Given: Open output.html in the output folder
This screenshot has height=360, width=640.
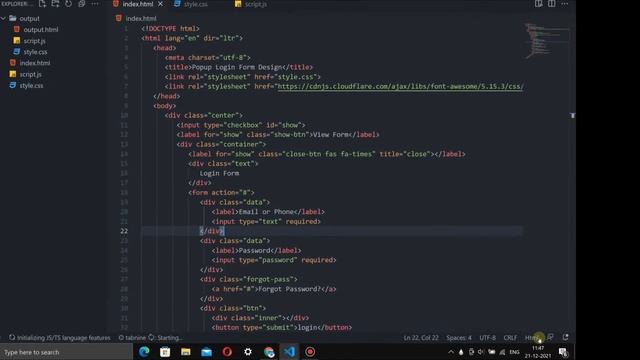Looking at the screenshot, I should pyautogui.click(x=41, y=29).
